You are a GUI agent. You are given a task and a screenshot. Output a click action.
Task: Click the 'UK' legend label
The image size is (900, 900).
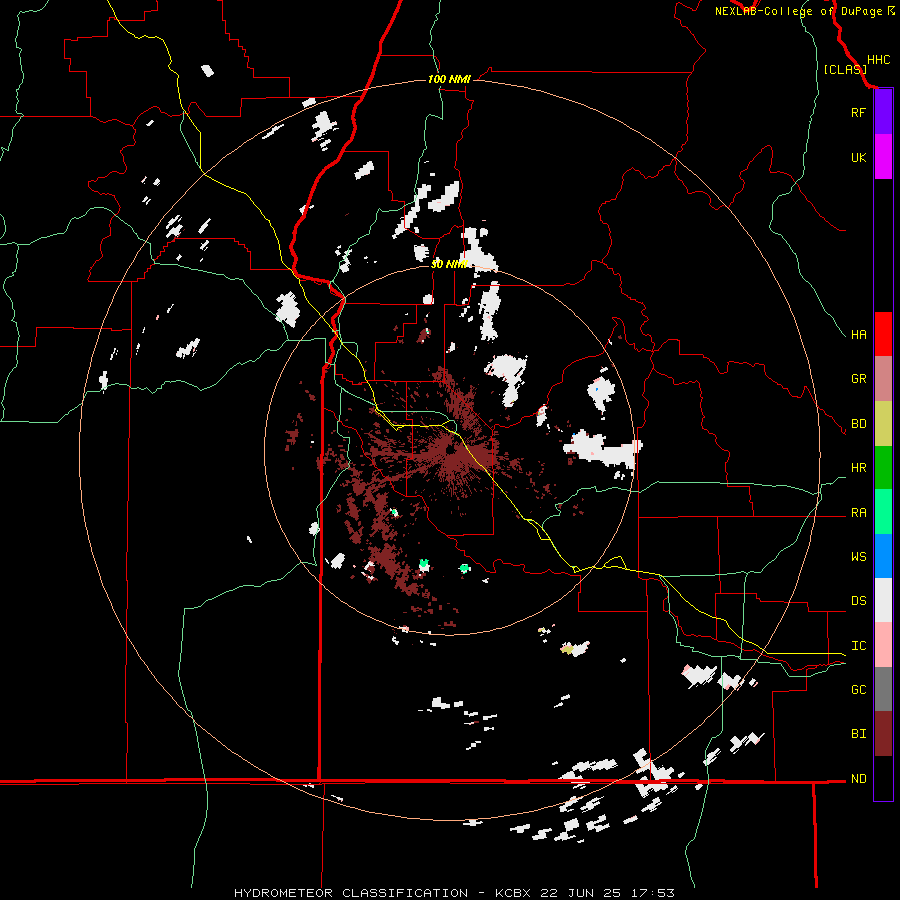click(x=858, y=157)
